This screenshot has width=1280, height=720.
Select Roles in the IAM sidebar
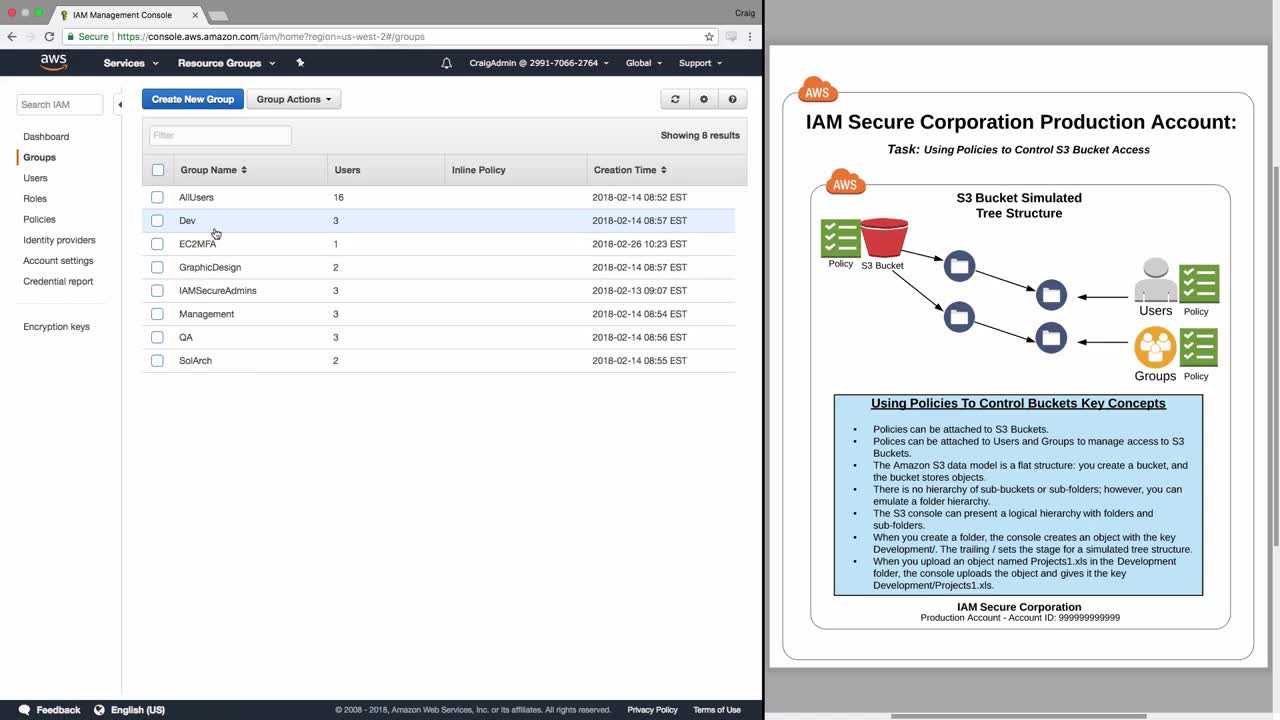click(x=35, y=199)
